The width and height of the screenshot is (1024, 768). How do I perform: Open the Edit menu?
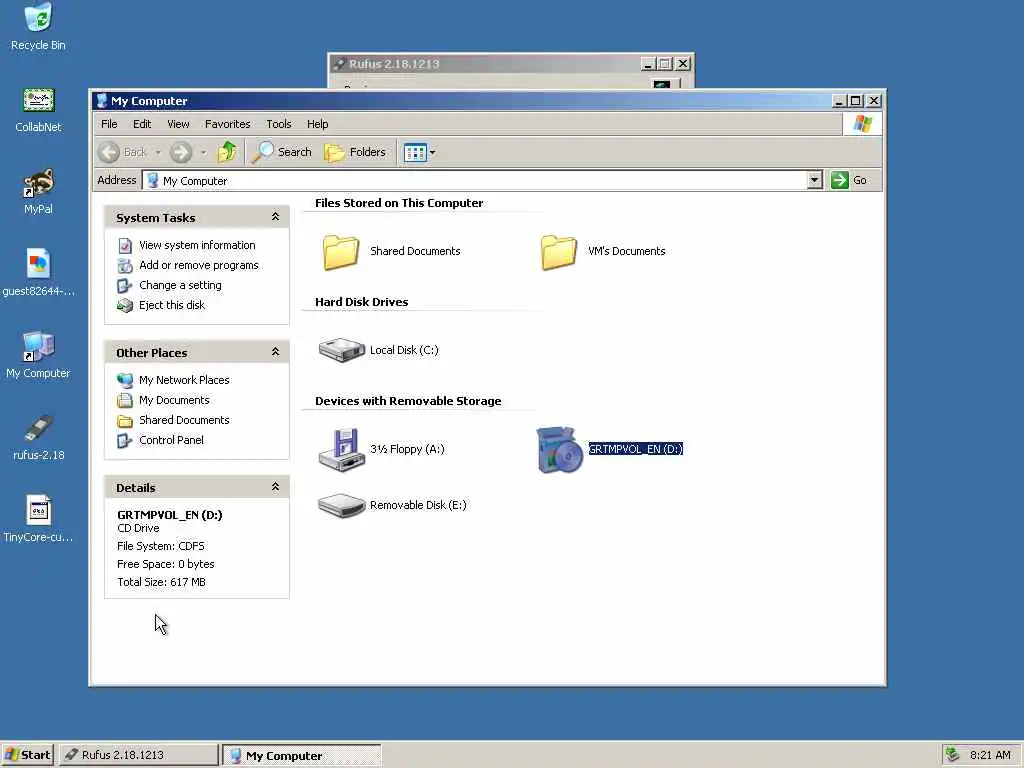tap(142, 124)
